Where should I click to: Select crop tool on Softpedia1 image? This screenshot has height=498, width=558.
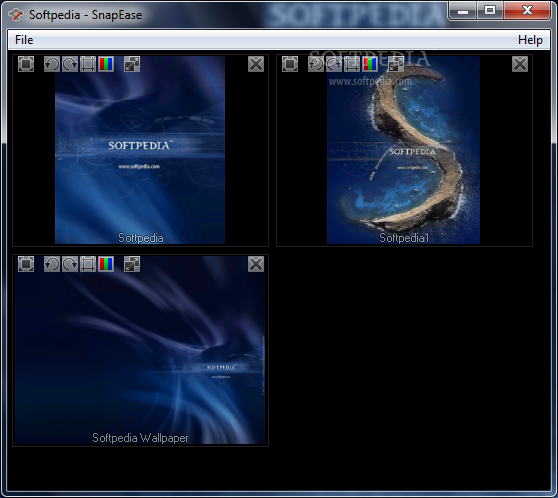tap(352, 64)
